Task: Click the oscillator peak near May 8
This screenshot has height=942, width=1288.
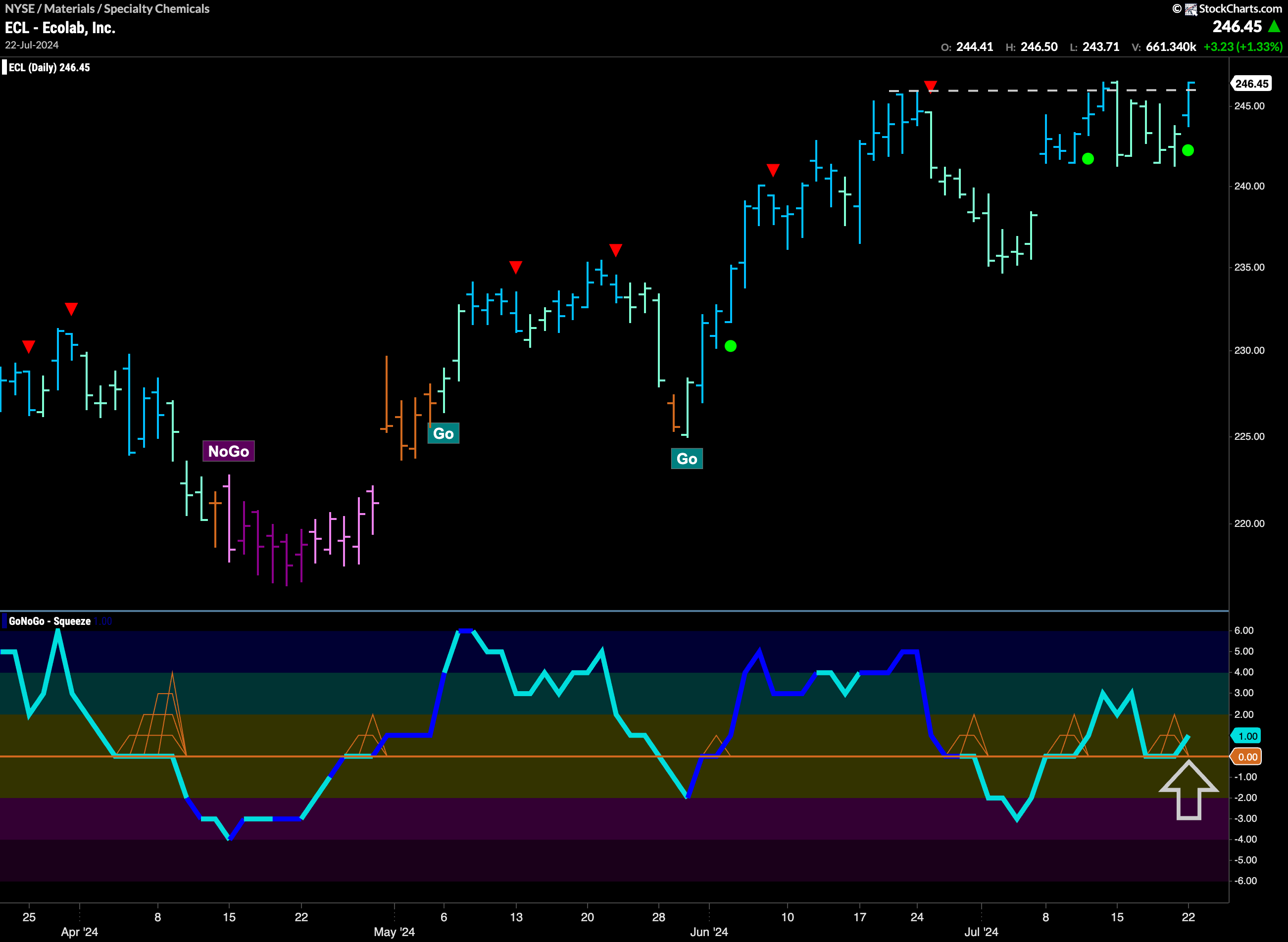Action: (466, 631)
